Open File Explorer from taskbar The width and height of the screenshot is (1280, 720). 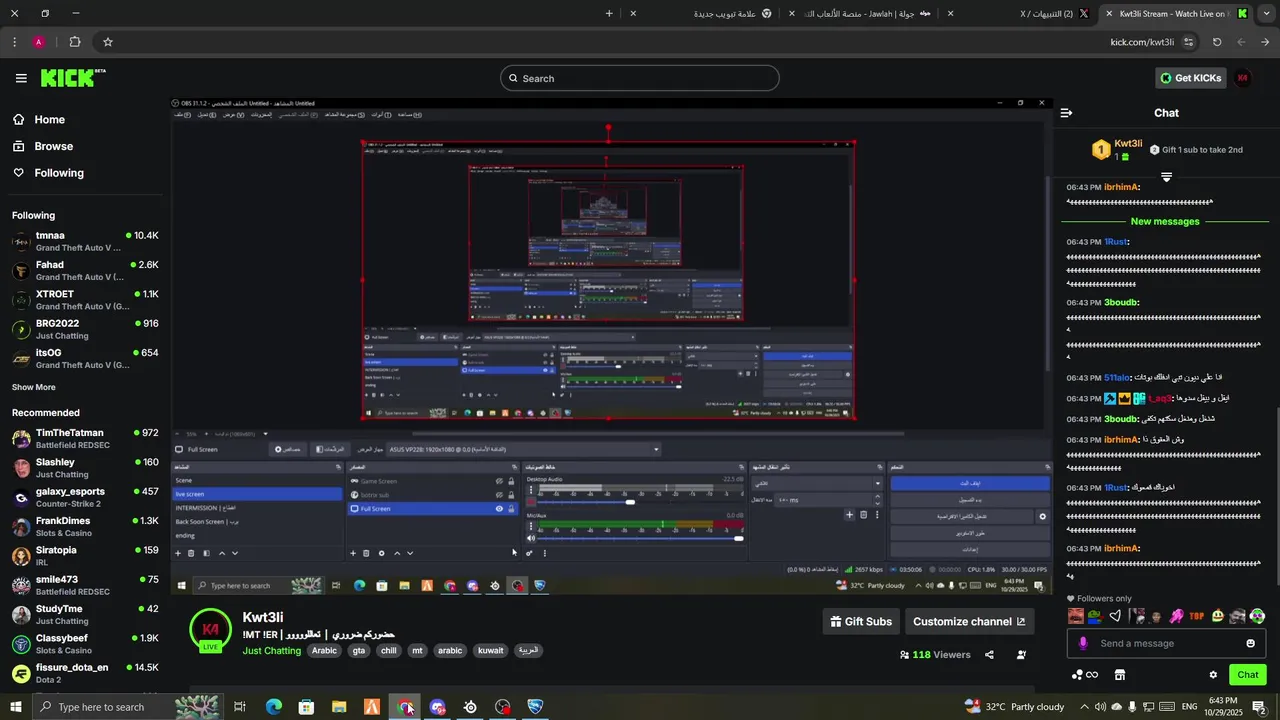pyautogui.click(x=339, y=707)
